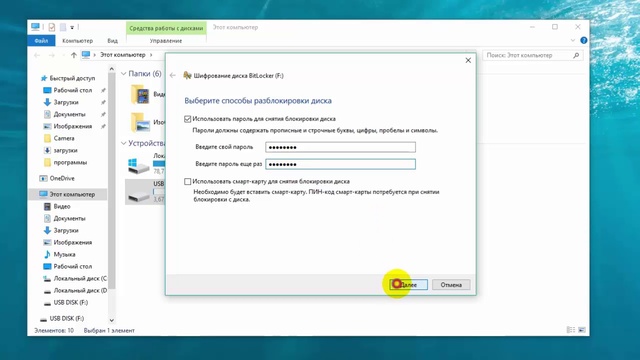Viewport: 640px width, 360px height.
Task: Open the Camera folder in sidebar
Action: [64, 138]
